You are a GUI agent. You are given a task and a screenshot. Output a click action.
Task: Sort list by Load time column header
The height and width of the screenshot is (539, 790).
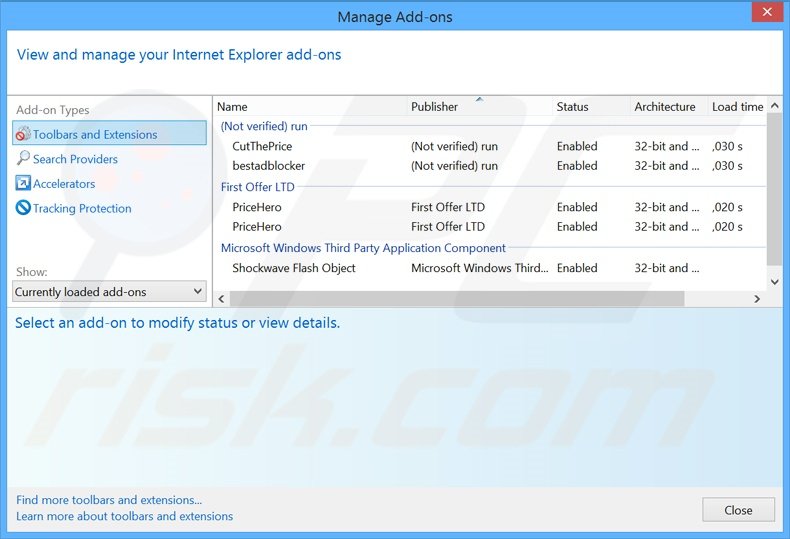[737, 107]
